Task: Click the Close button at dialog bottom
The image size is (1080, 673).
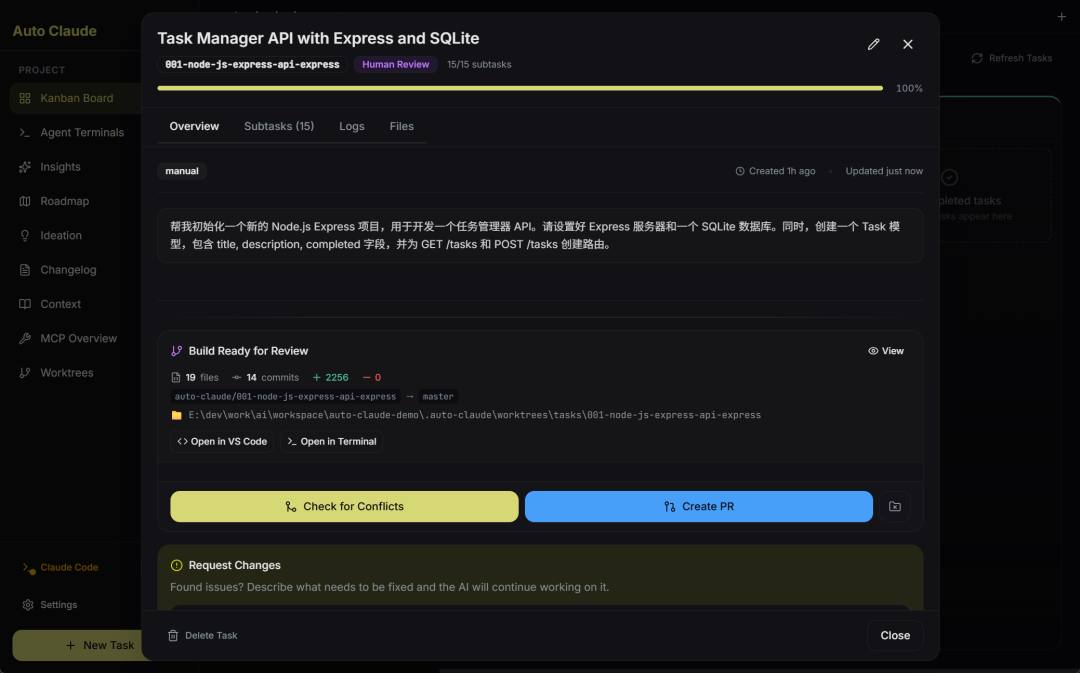Action: point(895,635)
